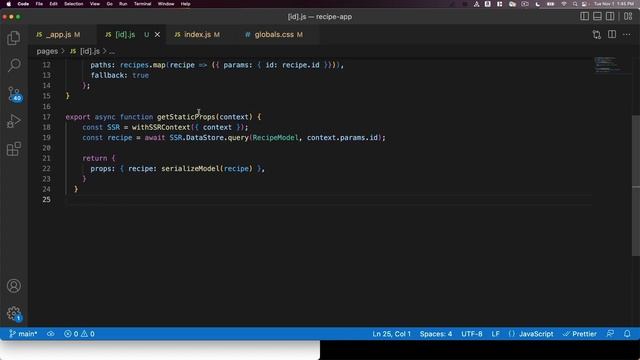Change indentation via Spaces: 4
The height and width of the screenshot is (360, 640).
click(436, 333)
